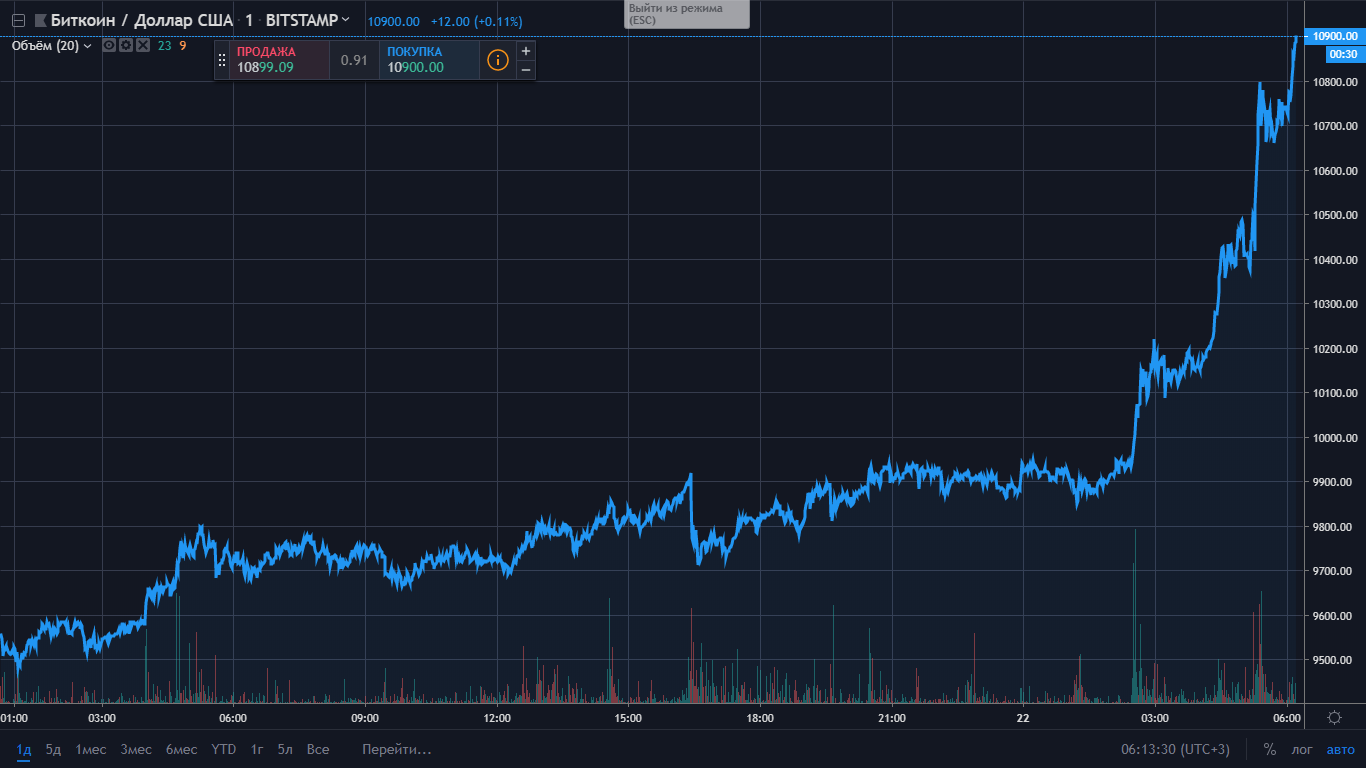This screenshot has width=1366, height=768.
Task: Click the orange Объём value 9 in legend
Action: point(183,45)
